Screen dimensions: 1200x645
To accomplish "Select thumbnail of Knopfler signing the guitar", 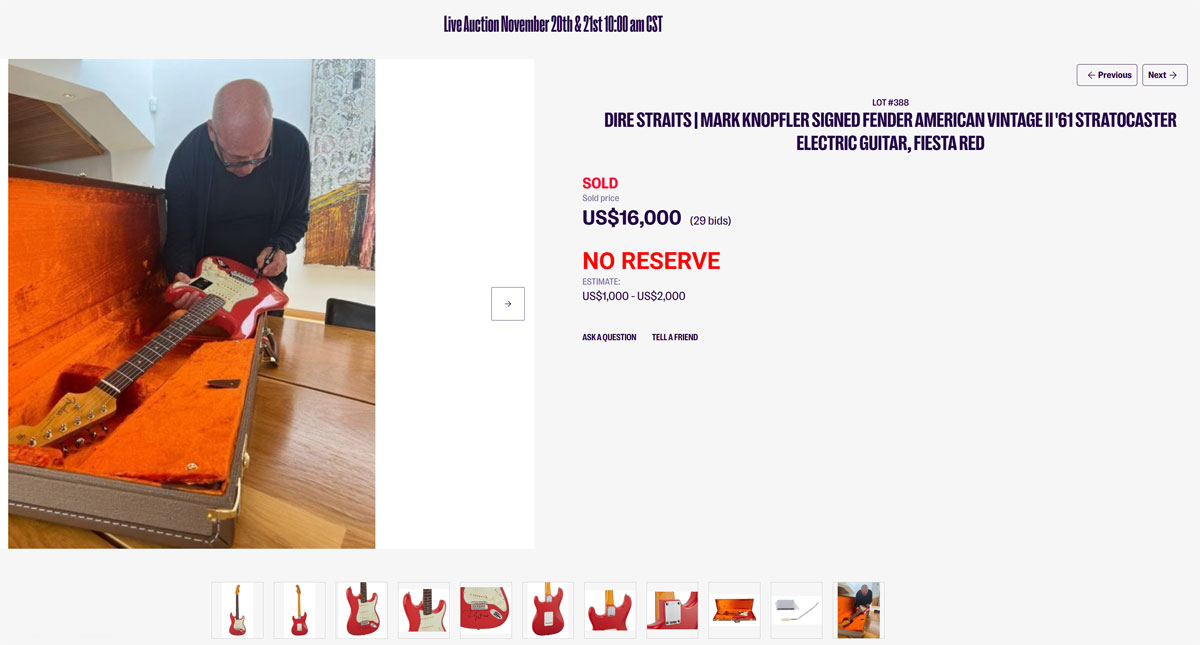I will pyautogui.click(x=858, y=610).
